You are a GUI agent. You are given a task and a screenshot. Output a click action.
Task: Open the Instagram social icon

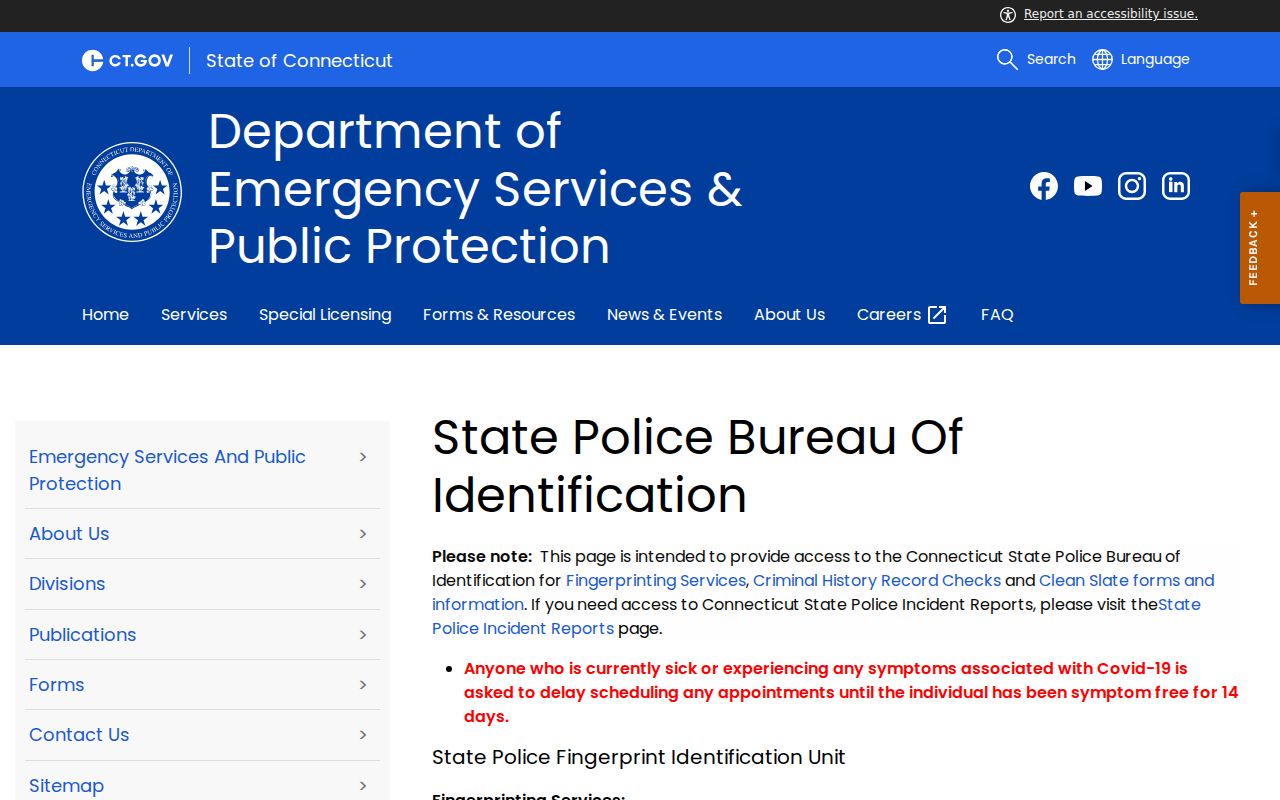(1132, 186)
